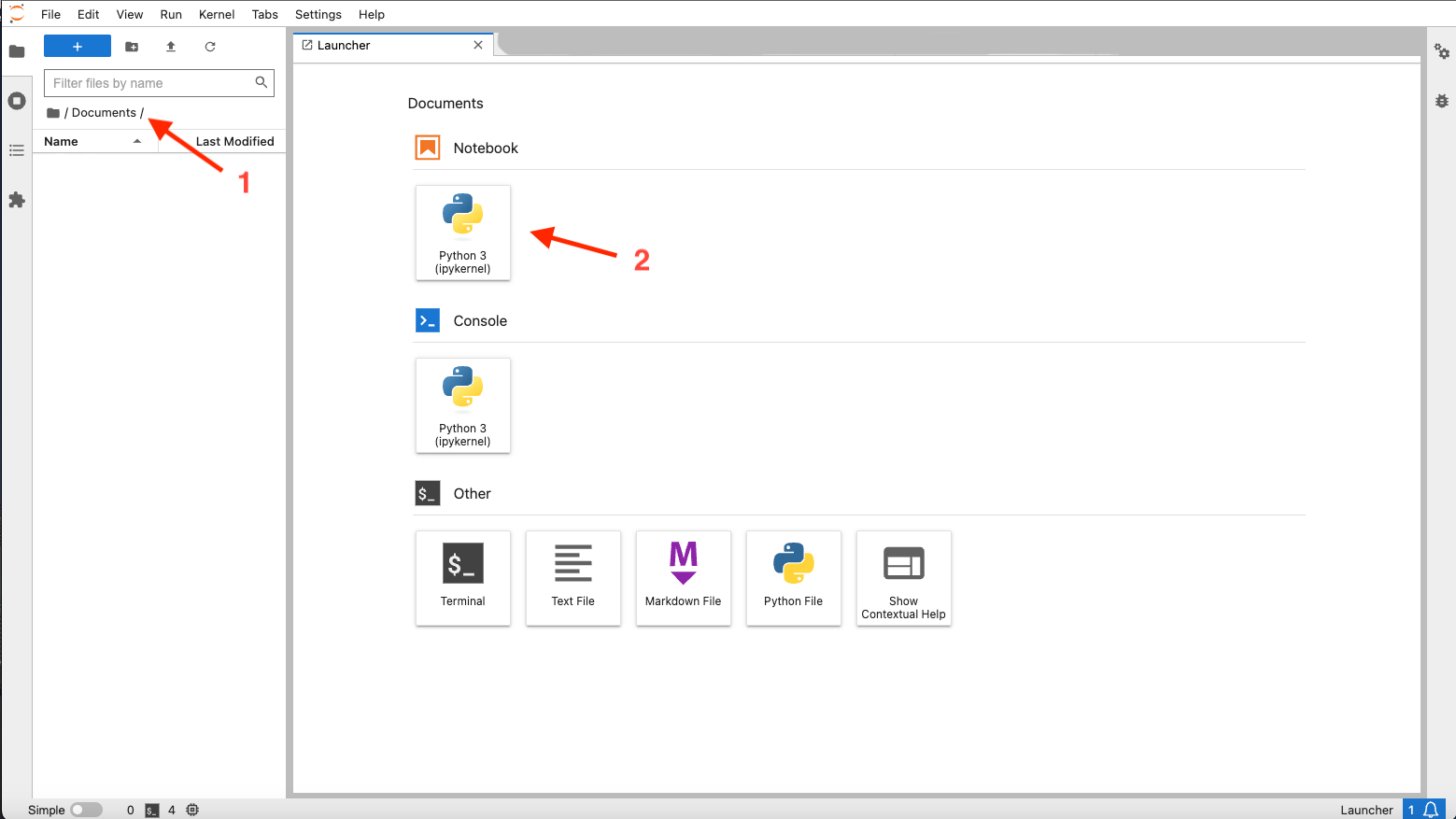Click the blue New Launcher plus button
1456x819 pixels.
[78, 47]
